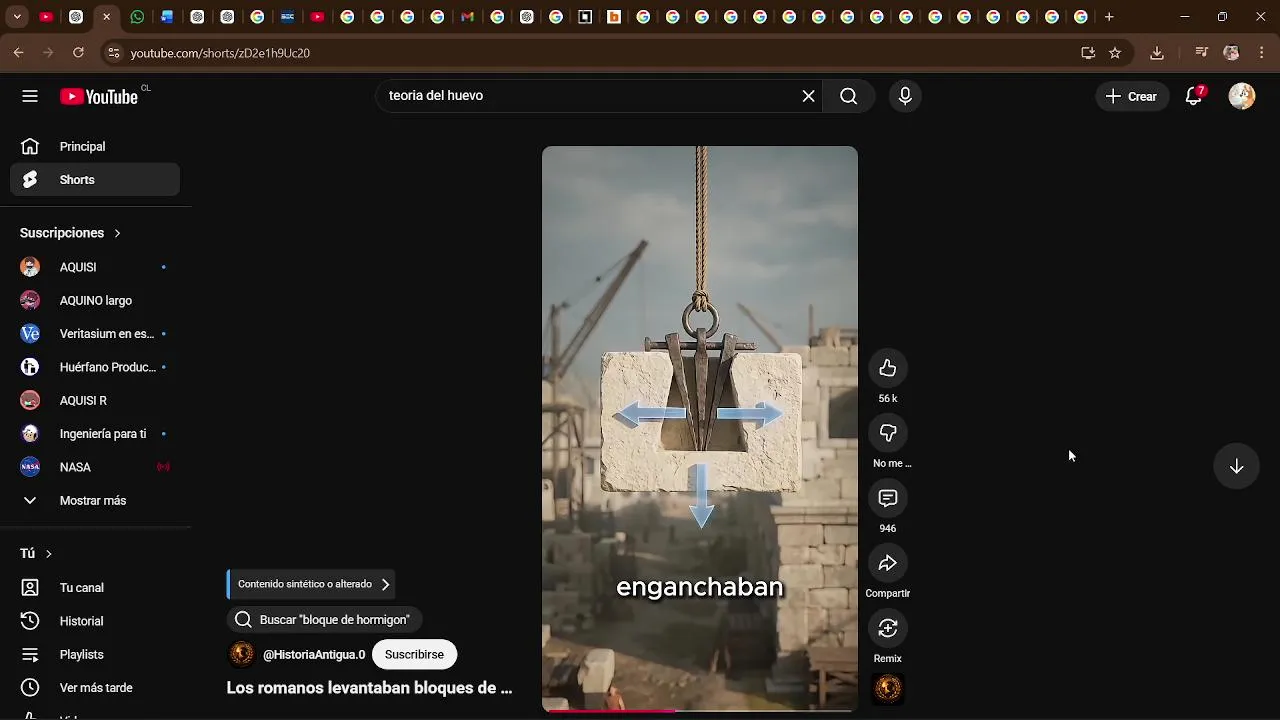Search for "bloque de hormigon" suggestion
This screenshot has height=720, width=1280.
point(325,620)
